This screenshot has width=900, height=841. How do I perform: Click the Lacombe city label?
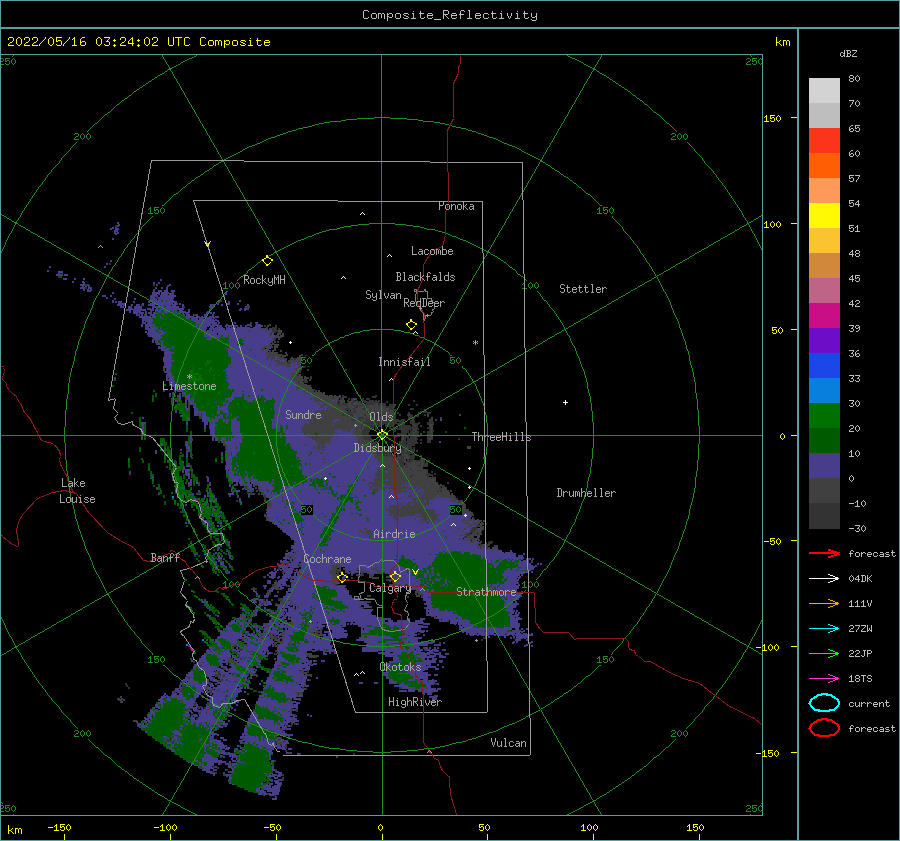point(432,251)
